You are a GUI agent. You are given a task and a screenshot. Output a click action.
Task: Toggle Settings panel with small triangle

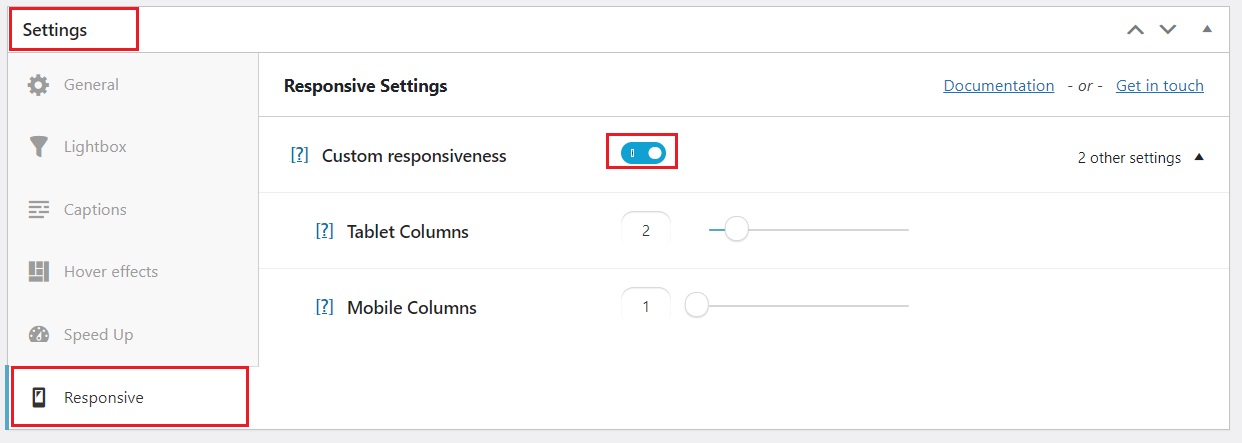tap(1207, 29)
